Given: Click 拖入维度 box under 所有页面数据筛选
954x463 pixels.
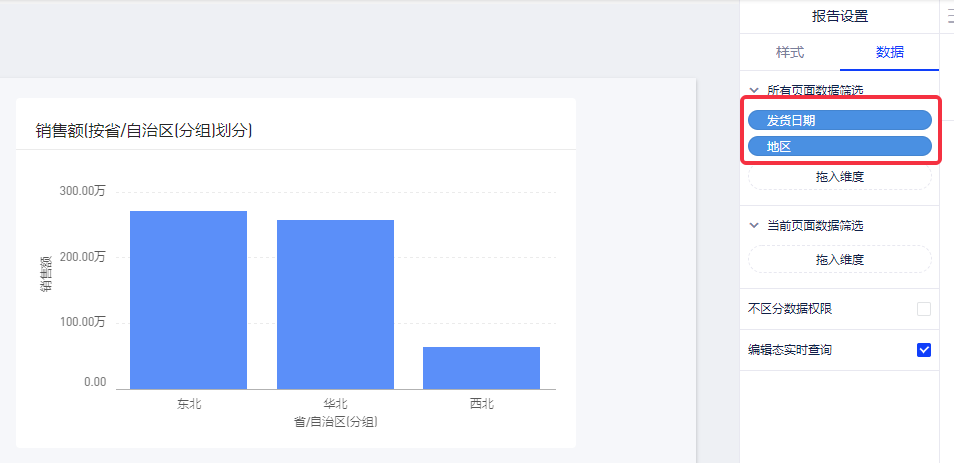Looking at the screenshot, I should pos(839,177).
